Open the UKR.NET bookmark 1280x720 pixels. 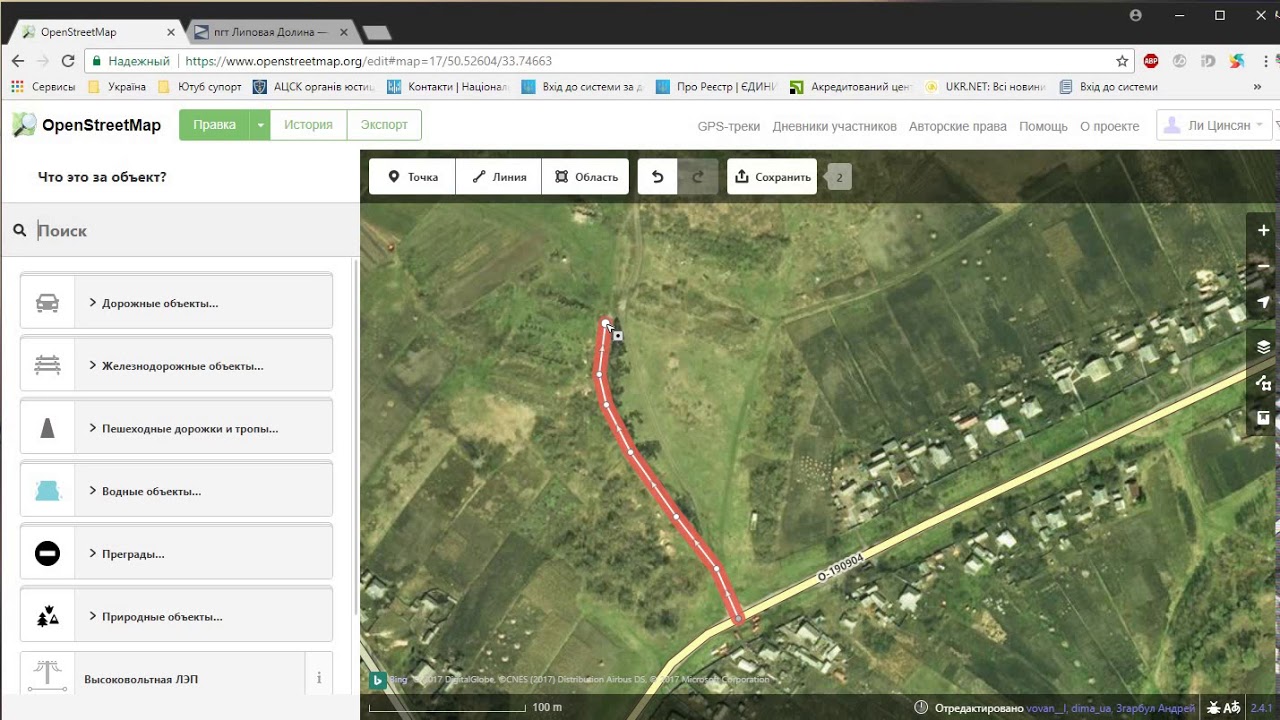click(985, 87)
